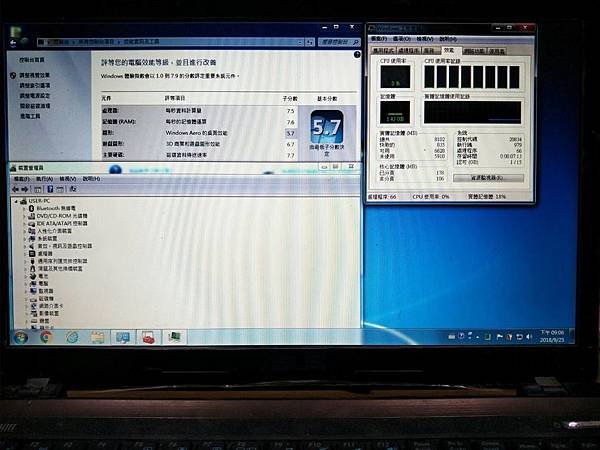Open 檢視(V) menu in Device Manager
Screen dimensions: 600x450
[x=68, y=179]
